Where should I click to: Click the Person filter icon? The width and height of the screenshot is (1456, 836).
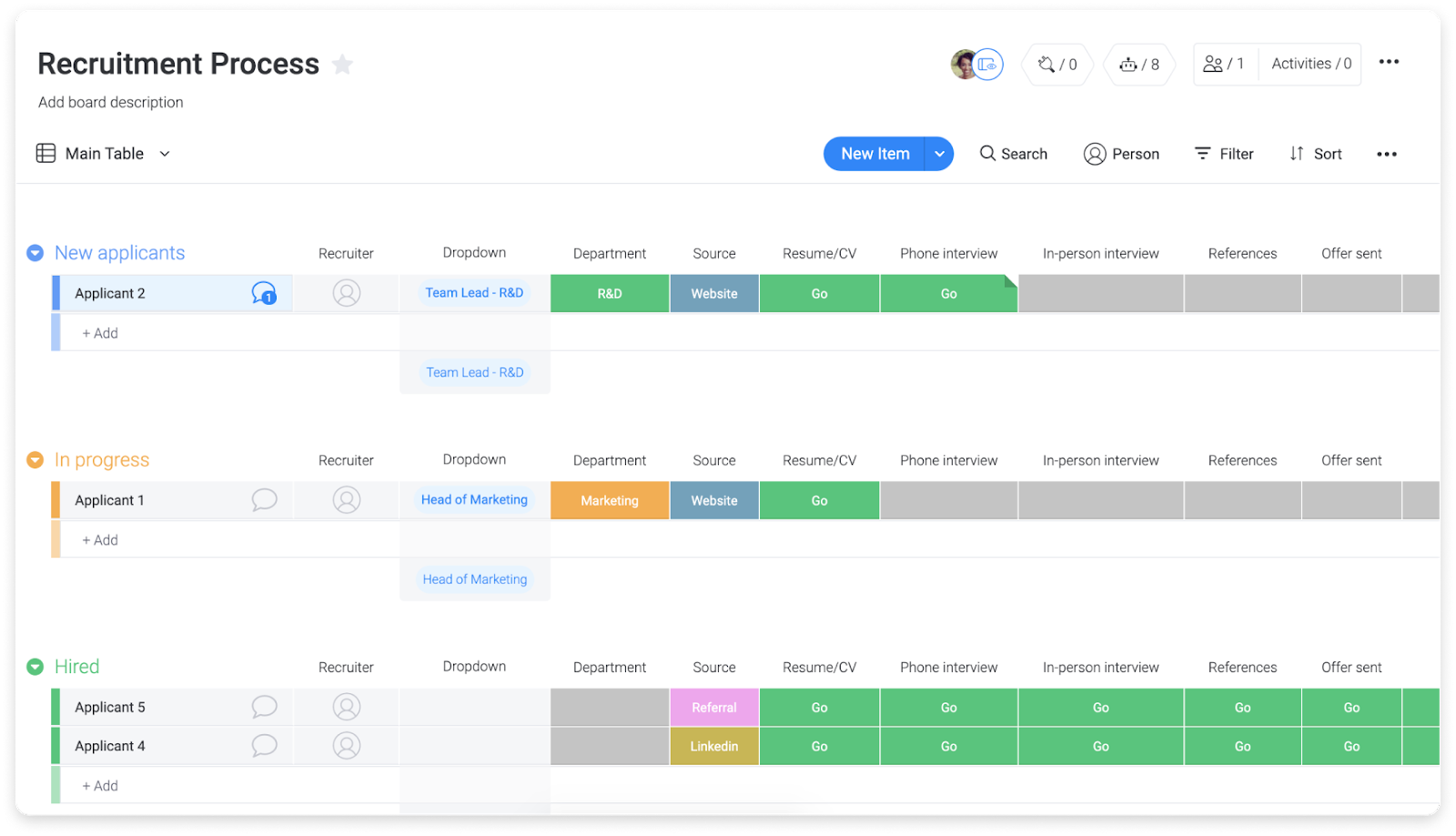pos(1095,154)
